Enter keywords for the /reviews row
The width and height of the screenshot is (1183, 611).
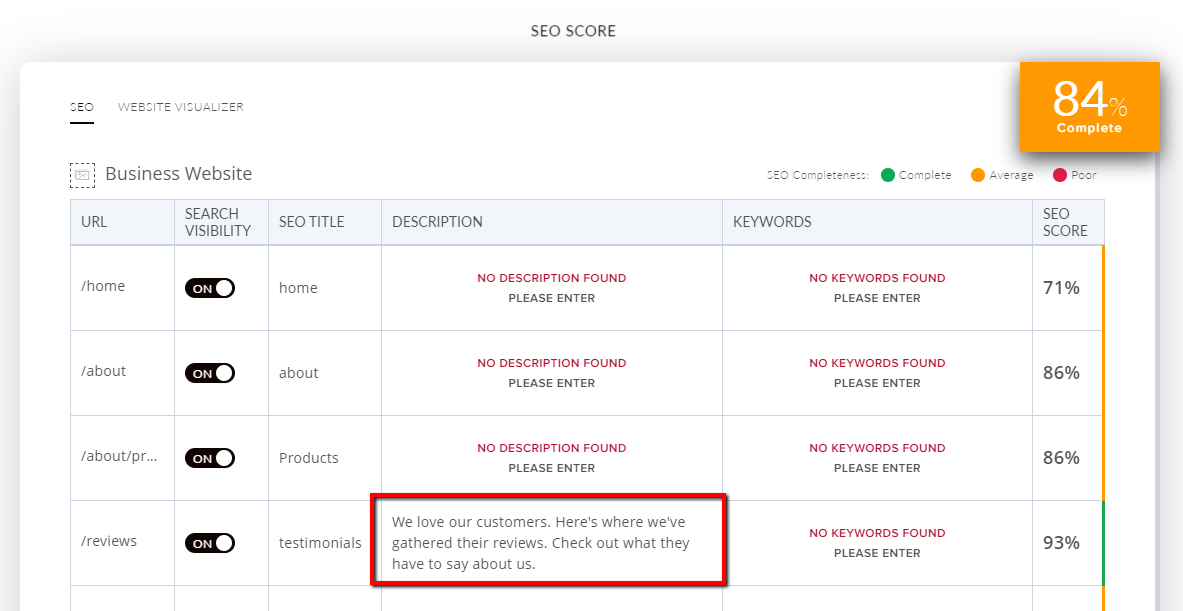(877, 543)
